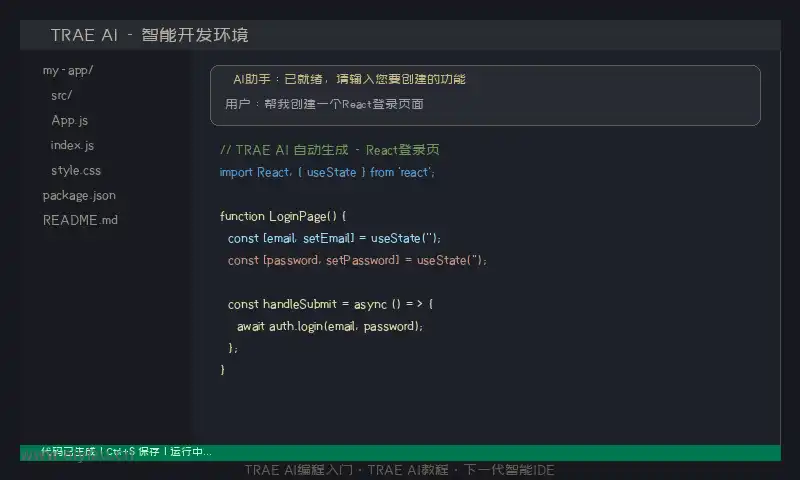Click the const handleSubmit line
Image resolution: width=800 pixels, height=480 pixels.
coord(331,304)
